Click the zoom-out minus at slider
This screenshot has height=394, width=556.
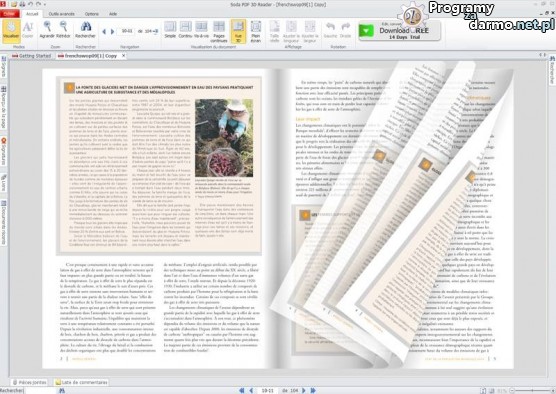pos(512,390)
